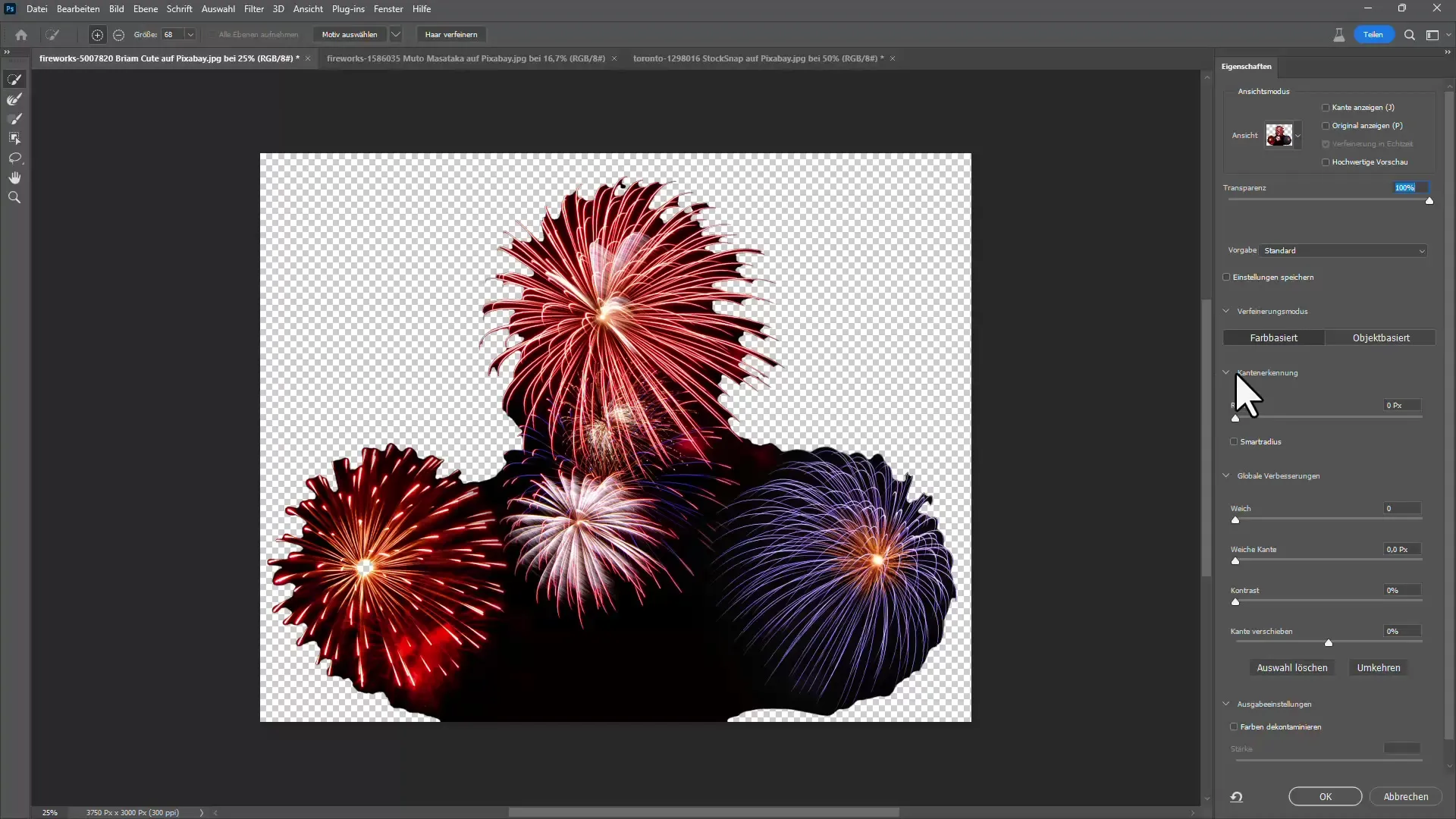Viewport: 1456px width, 819px height.
Task: Click the Home icon in options bar
Action: point(21,35)
